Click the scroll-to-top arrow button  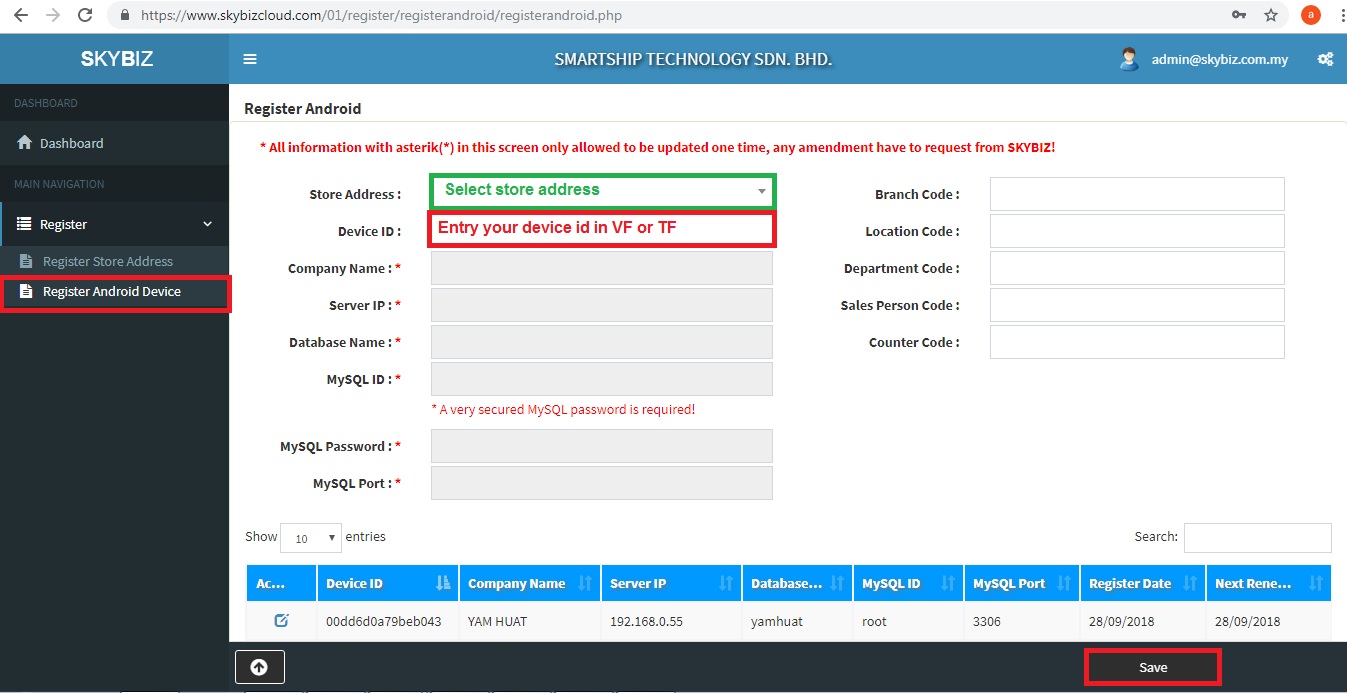(x=259, y=667)
